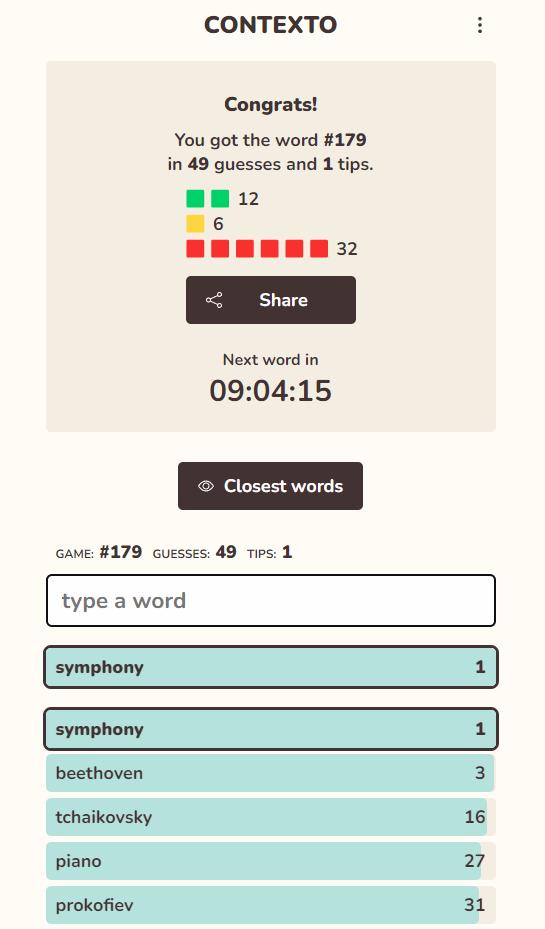Focus the 'type a word' field
The width and height of the screenshot is (545, 929).
pyautogui.click(x=271, y=600)
